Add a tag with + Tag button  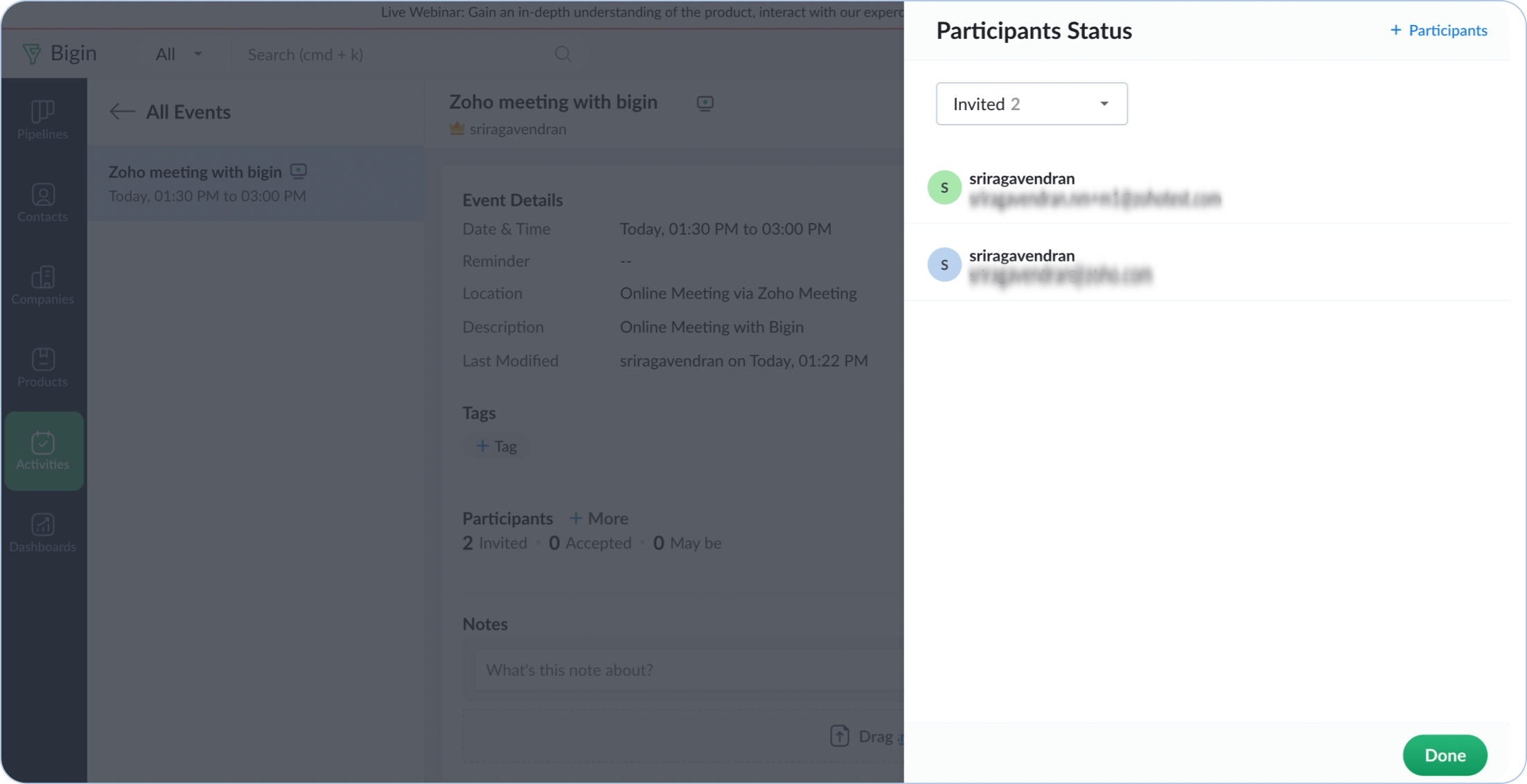pos(496,446)
